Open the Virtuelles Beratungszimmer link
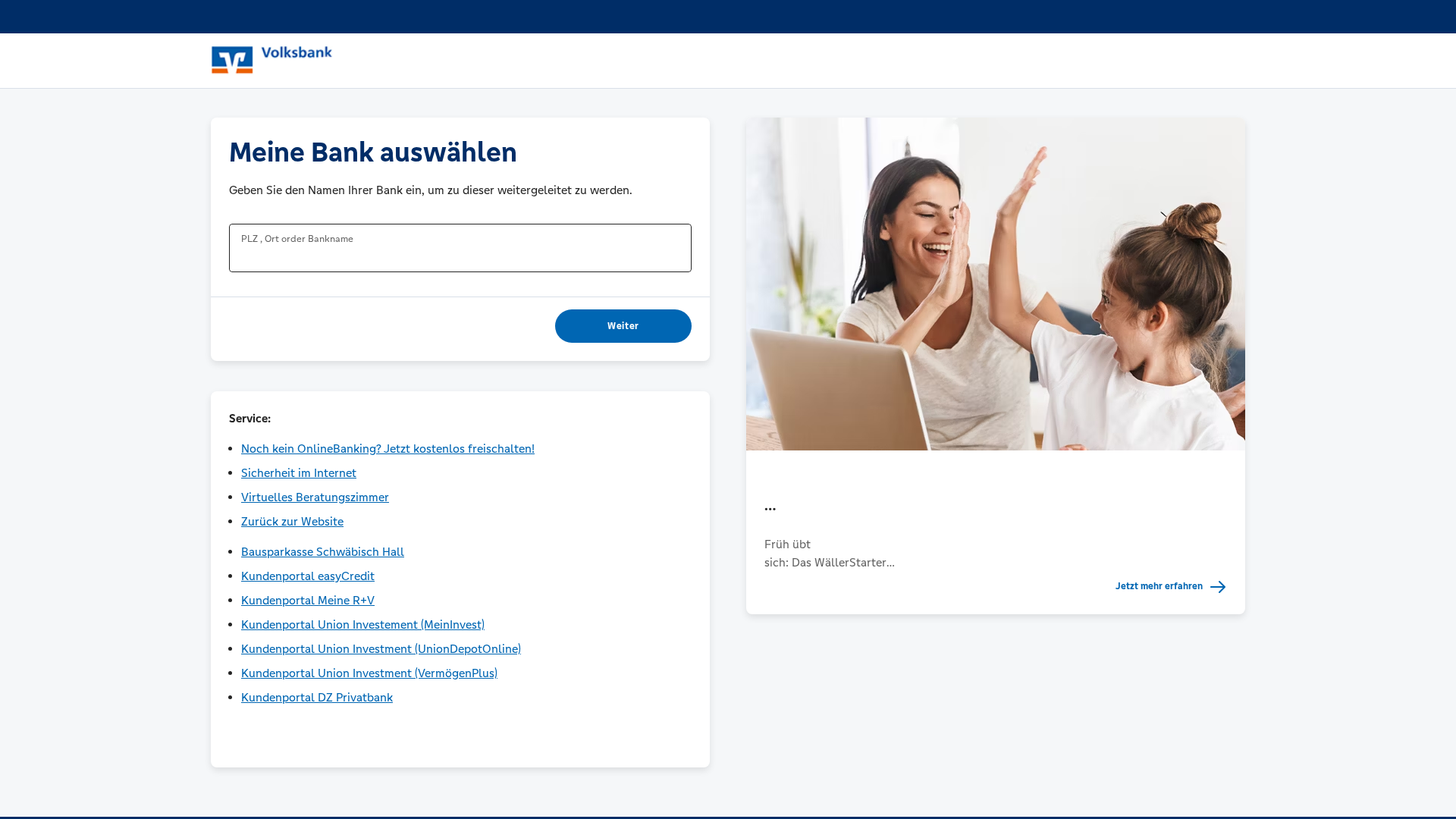Image resolution: width=1456 pixels, height=819 pixels. [x=315, y=497]
